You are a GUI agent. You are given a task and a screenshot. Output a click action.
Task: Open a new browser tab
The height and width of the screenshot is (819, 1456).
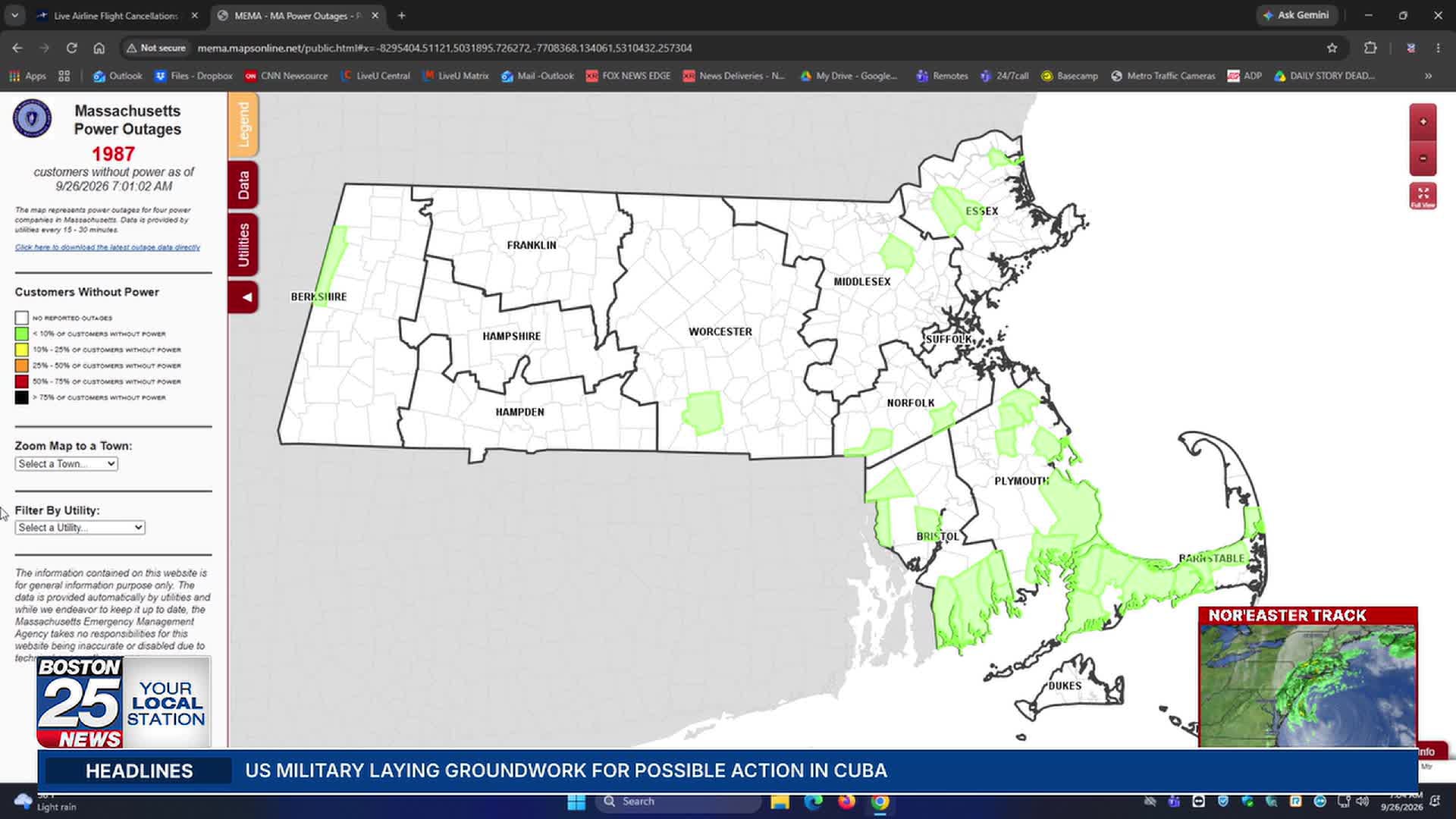point(401,15)
